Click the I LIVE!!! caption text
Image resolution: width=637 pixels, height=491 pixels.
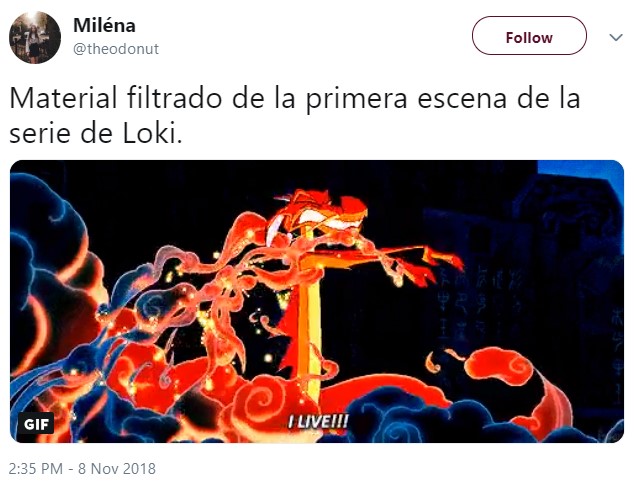point(318,421)
